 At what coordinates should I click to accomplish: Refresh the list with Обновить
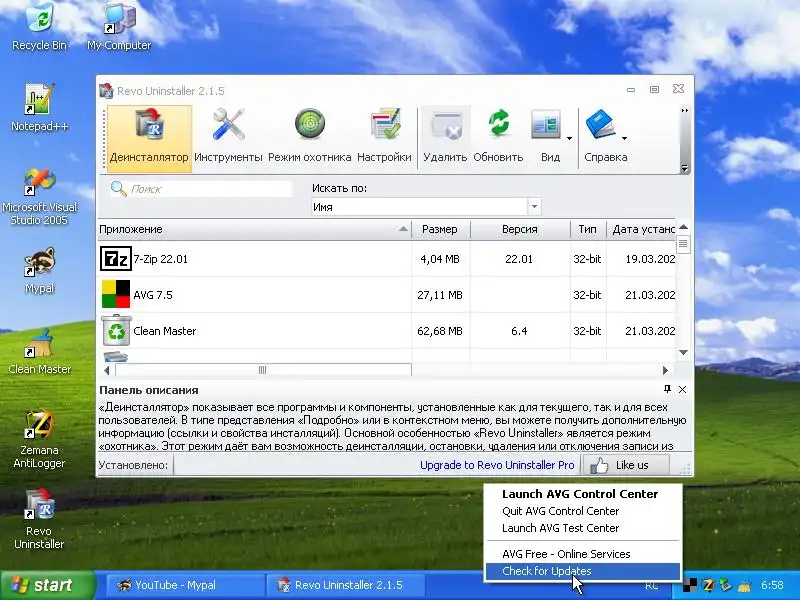498,138
